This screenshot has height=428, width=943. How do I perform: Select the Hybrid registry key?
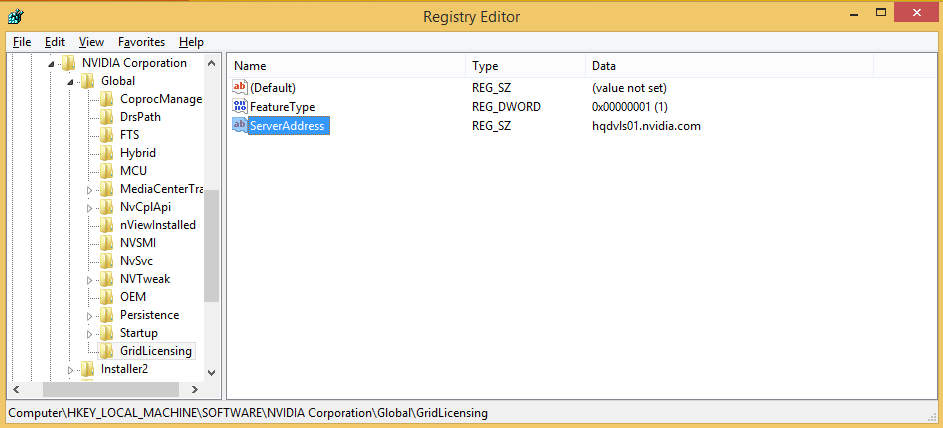[137, 153]
